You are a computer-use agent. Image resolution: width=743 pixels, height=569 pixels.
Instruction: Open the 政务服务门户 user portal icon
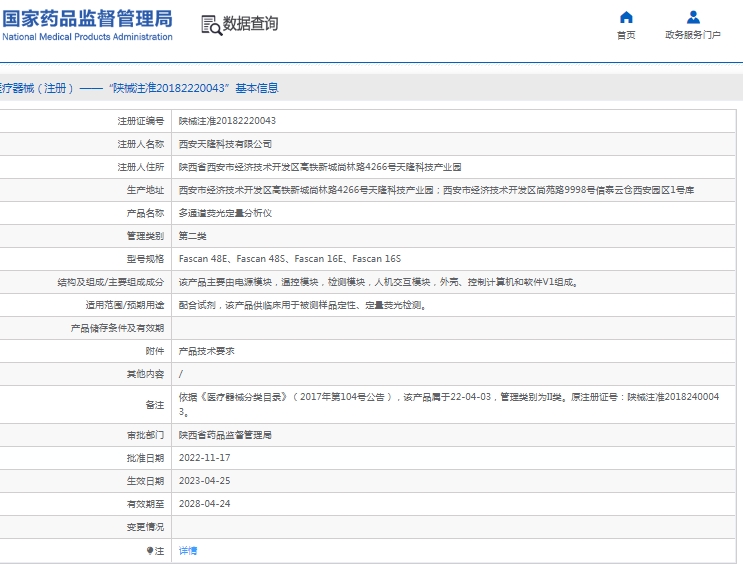pyautogui.click(x=693, y=18)
